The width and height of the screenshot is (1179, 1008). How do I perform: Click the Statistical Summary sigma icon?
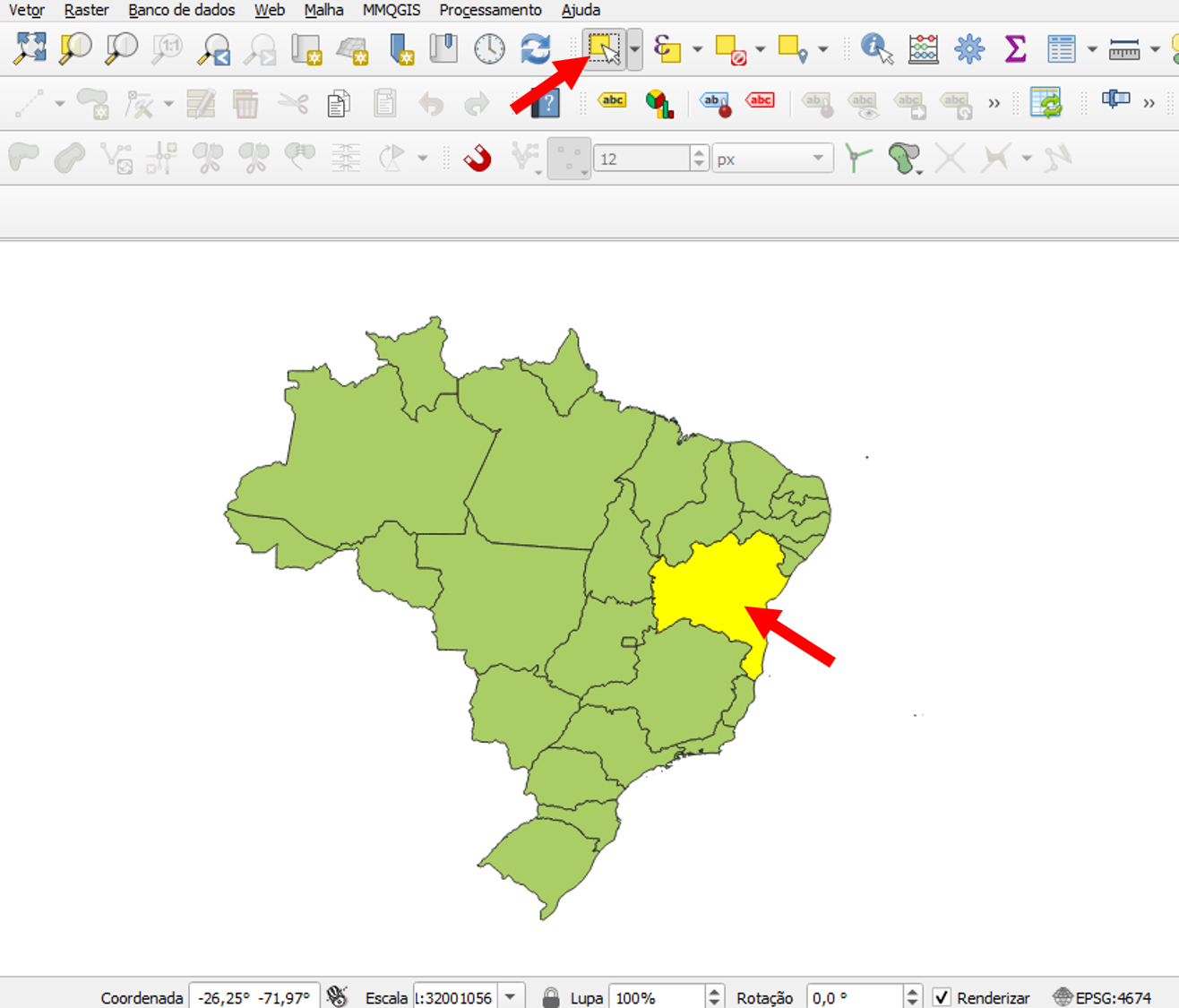click(x=1015, y=48)
